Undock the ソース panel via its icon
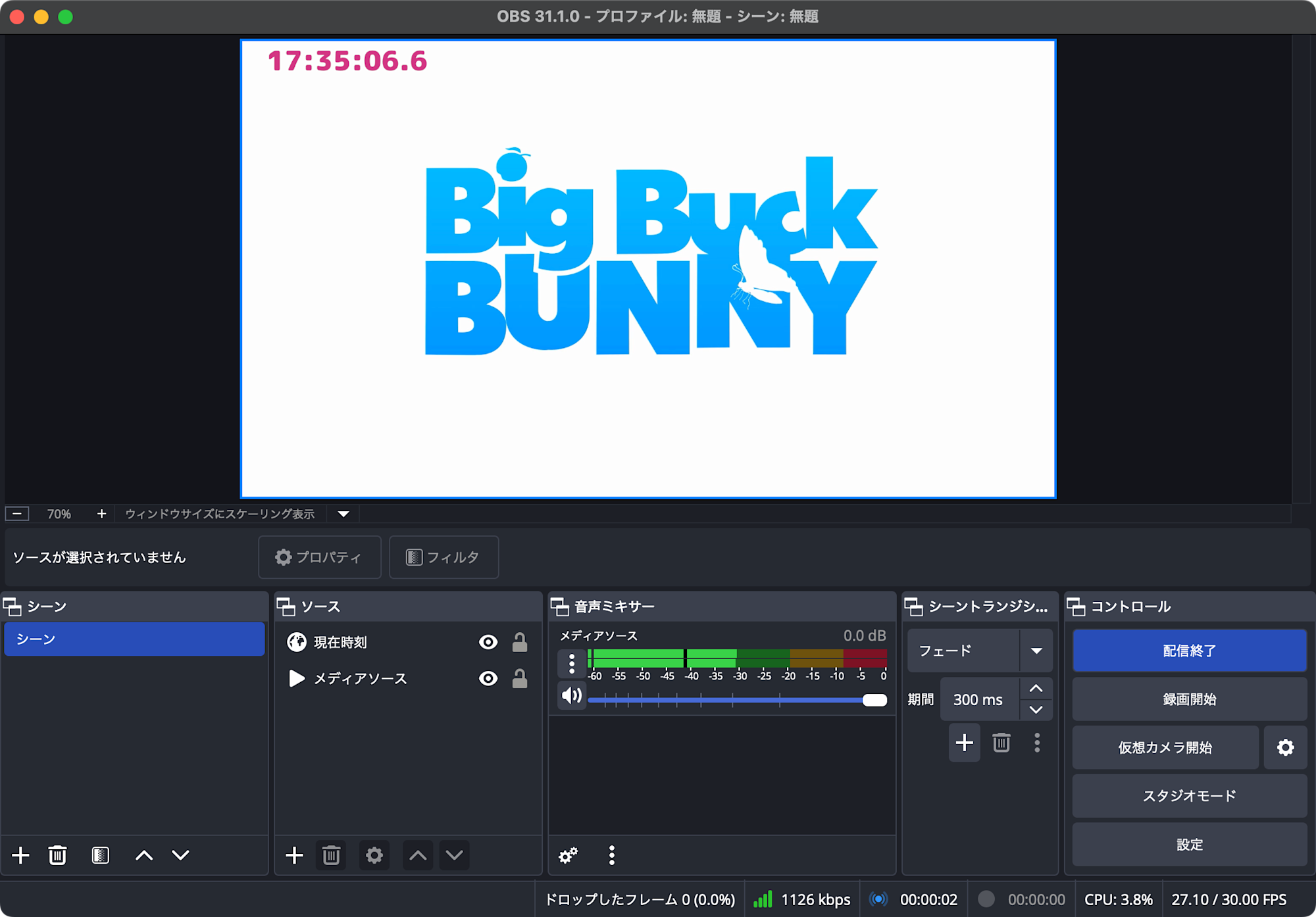 tap(286, 607)
